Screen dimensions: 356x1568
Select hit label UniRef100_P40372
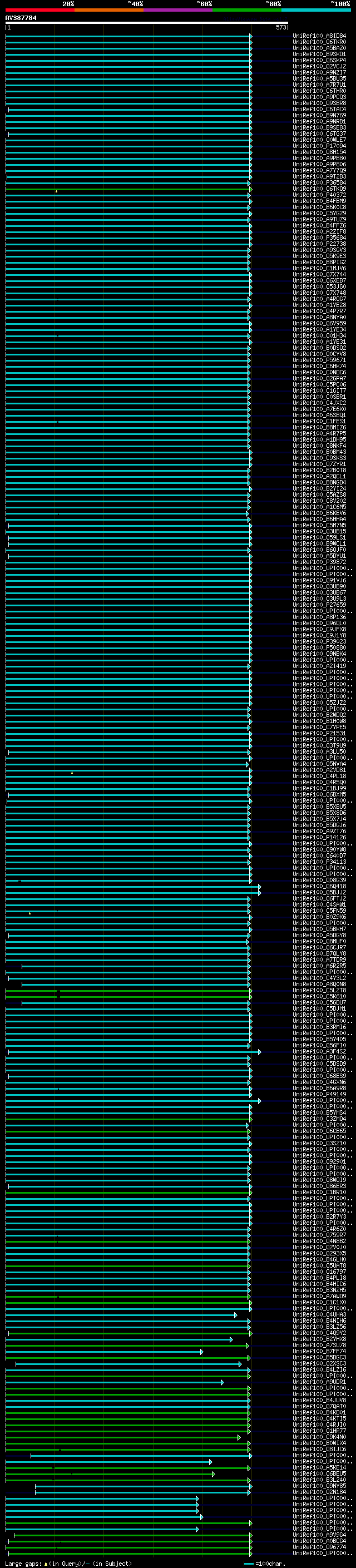(x=319, y=195)
